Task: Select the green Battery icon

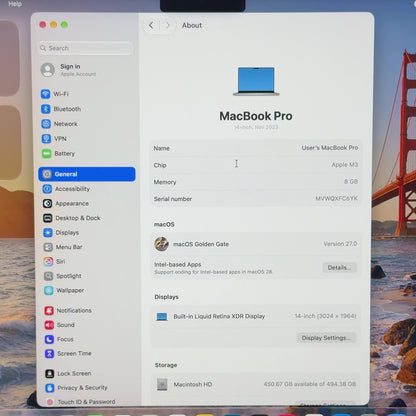Action: coord(47,154)
